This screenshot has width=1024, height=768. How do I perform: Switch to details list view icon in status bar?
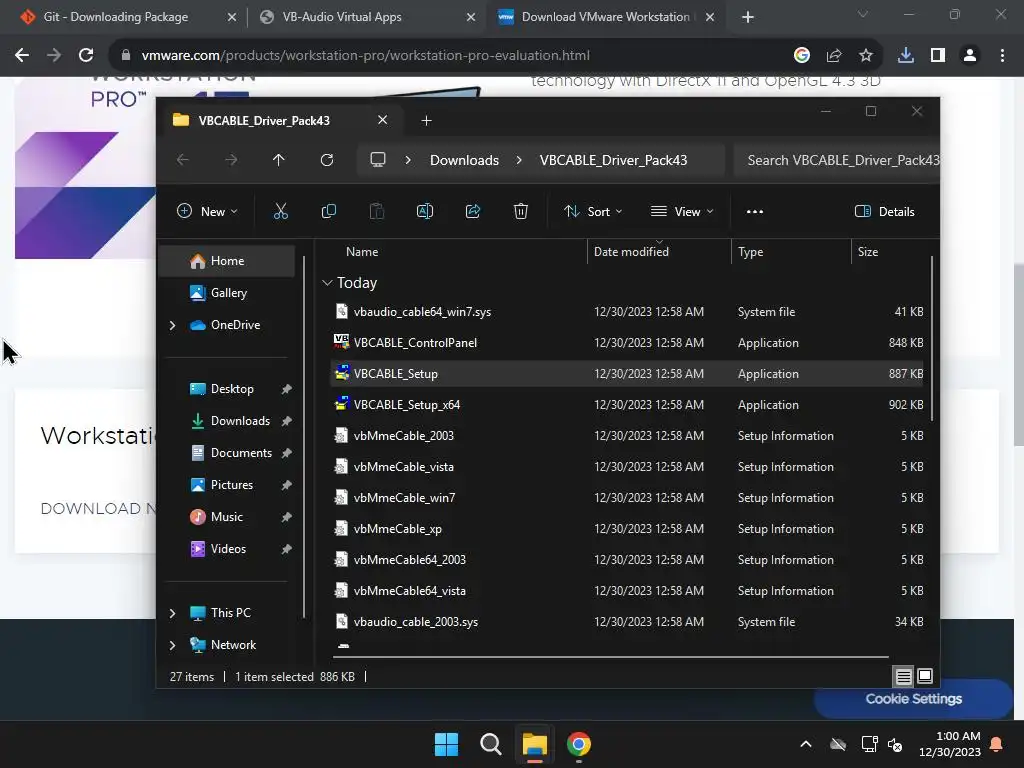coord(903,677)
